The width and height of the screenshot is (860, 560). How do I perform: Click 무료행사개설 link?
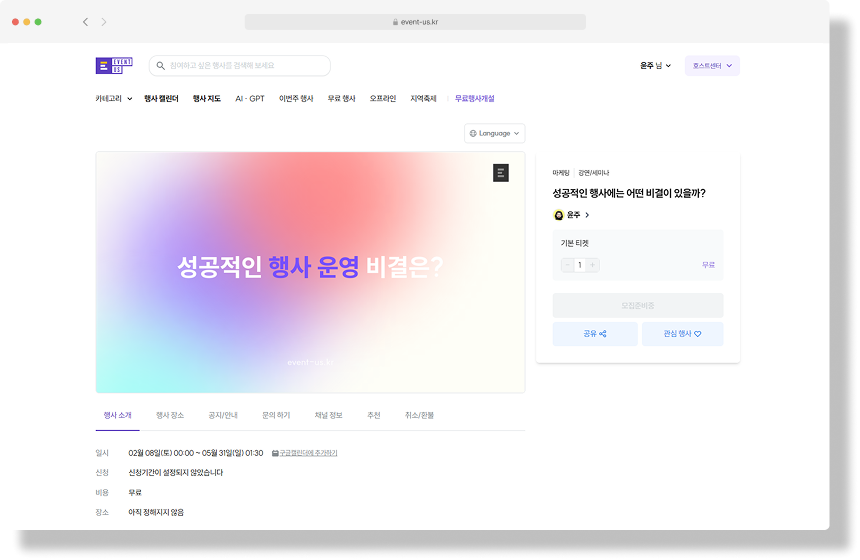pos(474,99)
